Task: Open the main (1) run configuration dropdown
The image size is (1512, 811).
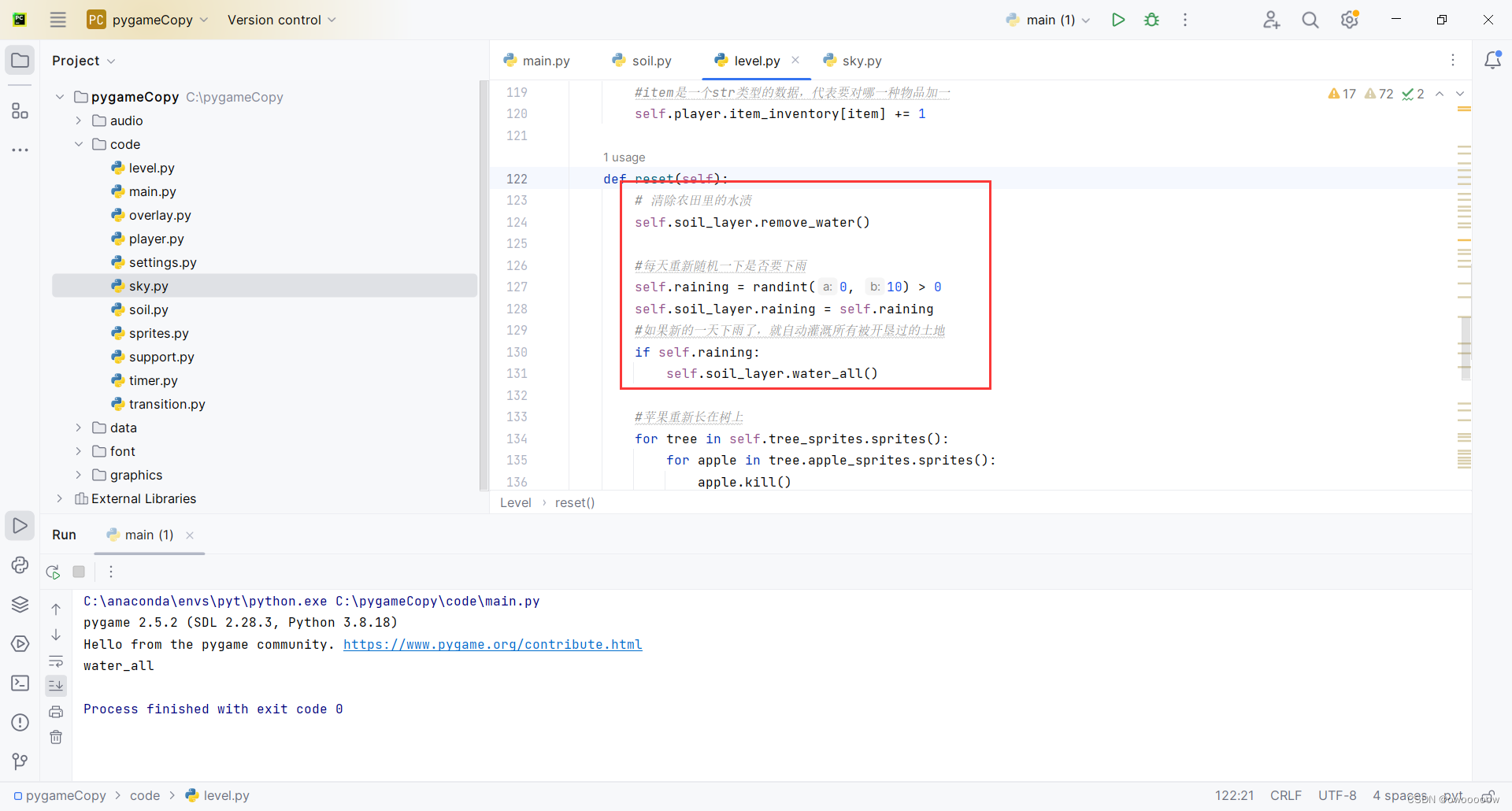Action: coord(1048,20)
